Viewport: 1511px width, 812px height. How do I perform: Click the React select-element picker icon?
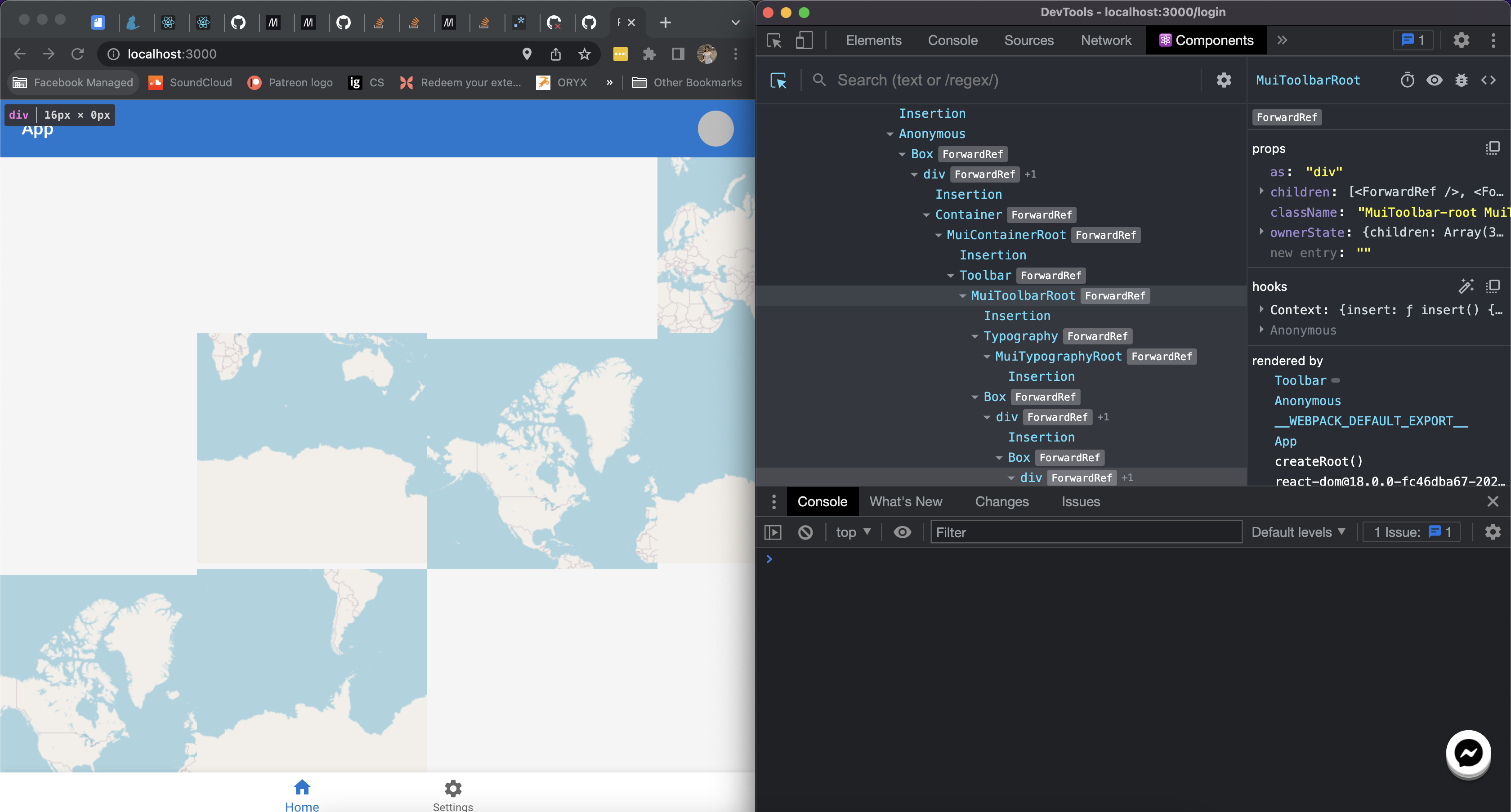[x=778, y=80]
